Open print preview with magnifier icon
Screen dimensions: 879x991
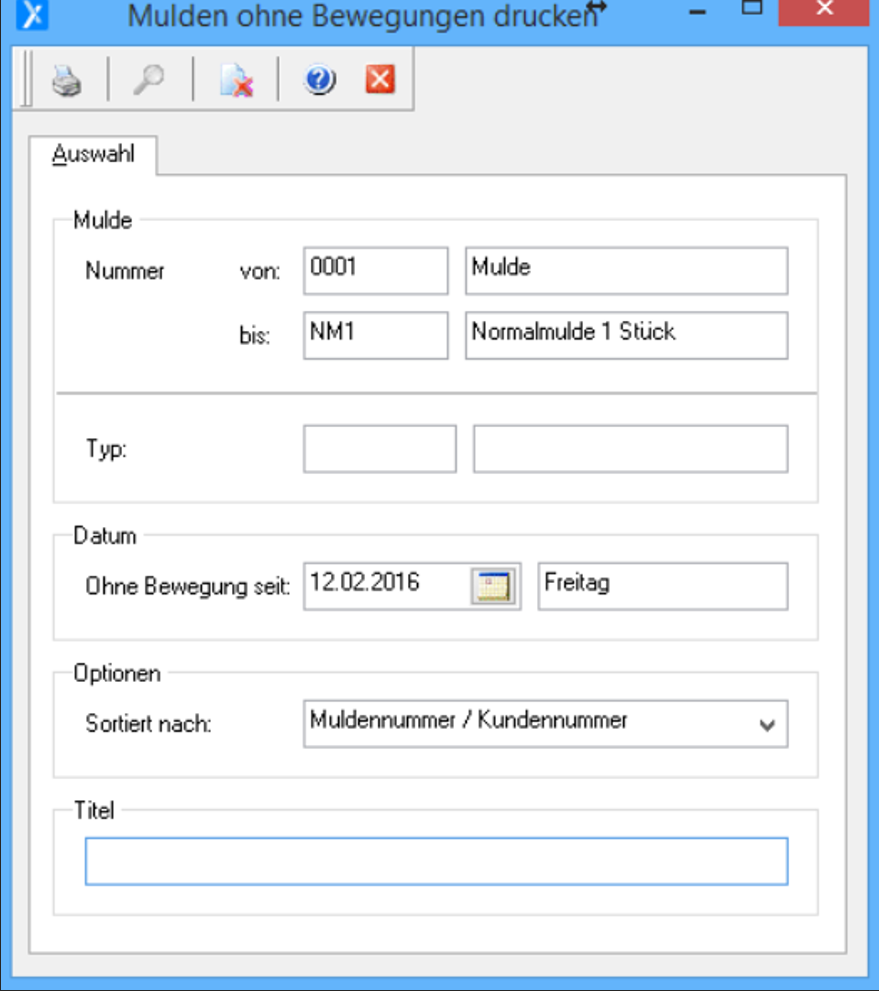pos(149,79)
